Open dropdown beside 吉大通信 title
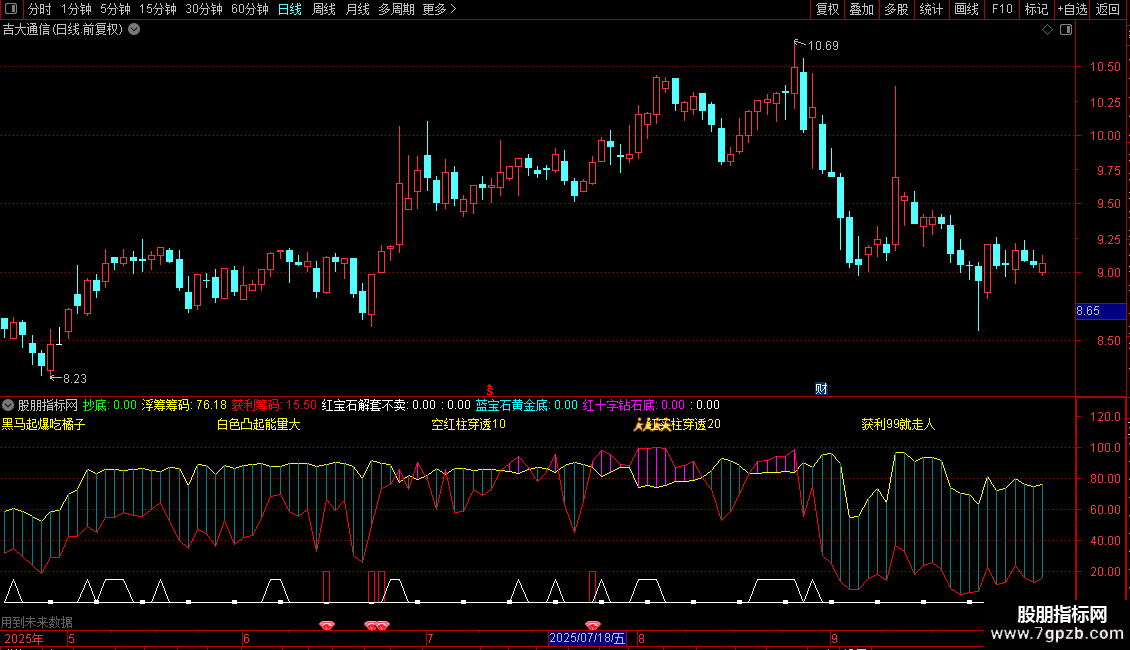1130x650 pixels. tap(134, 30)
